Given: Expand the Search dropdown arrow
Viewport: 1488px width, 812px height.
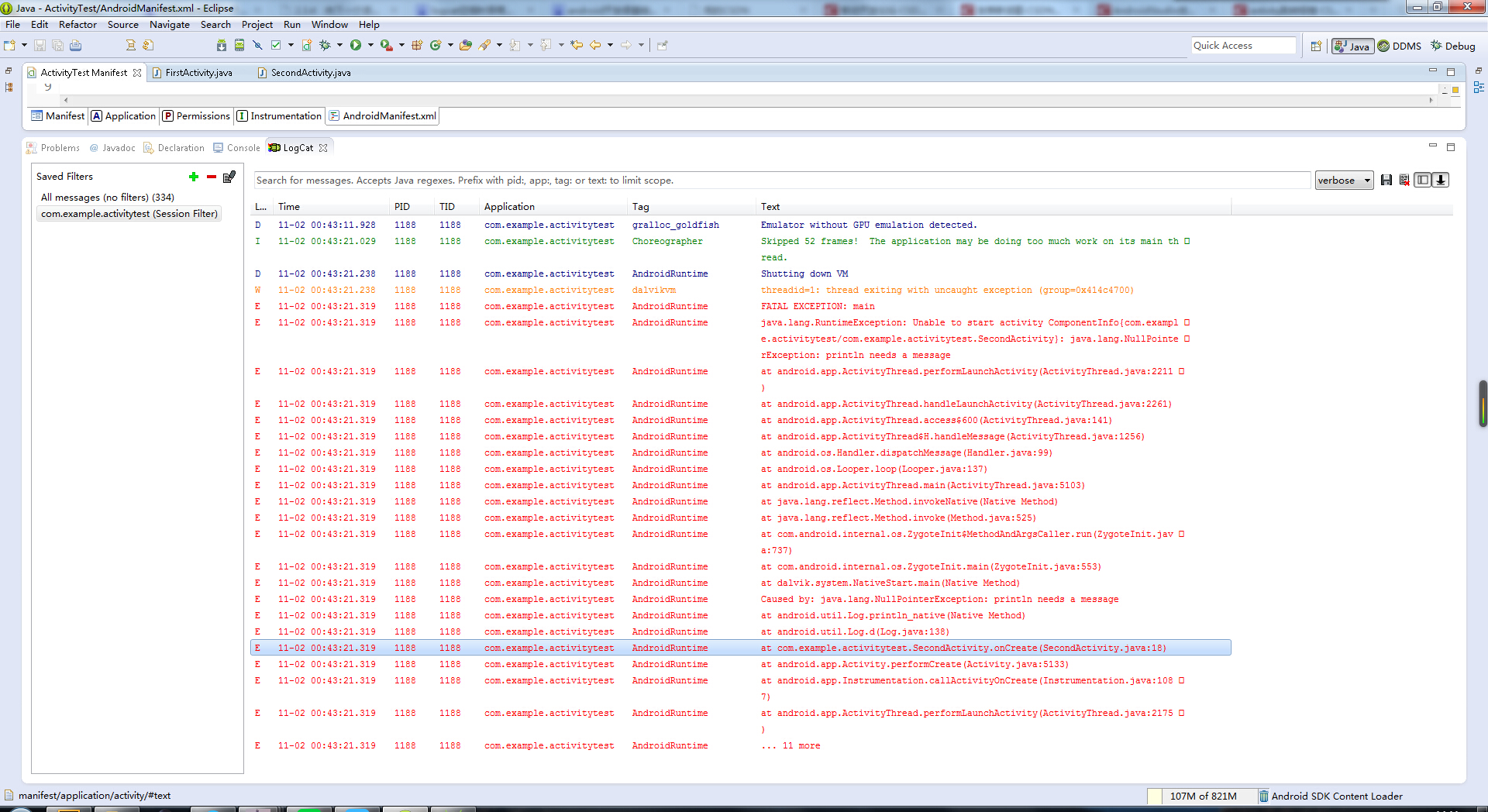Looking at the screenshot, I should [x=499, y=46].
